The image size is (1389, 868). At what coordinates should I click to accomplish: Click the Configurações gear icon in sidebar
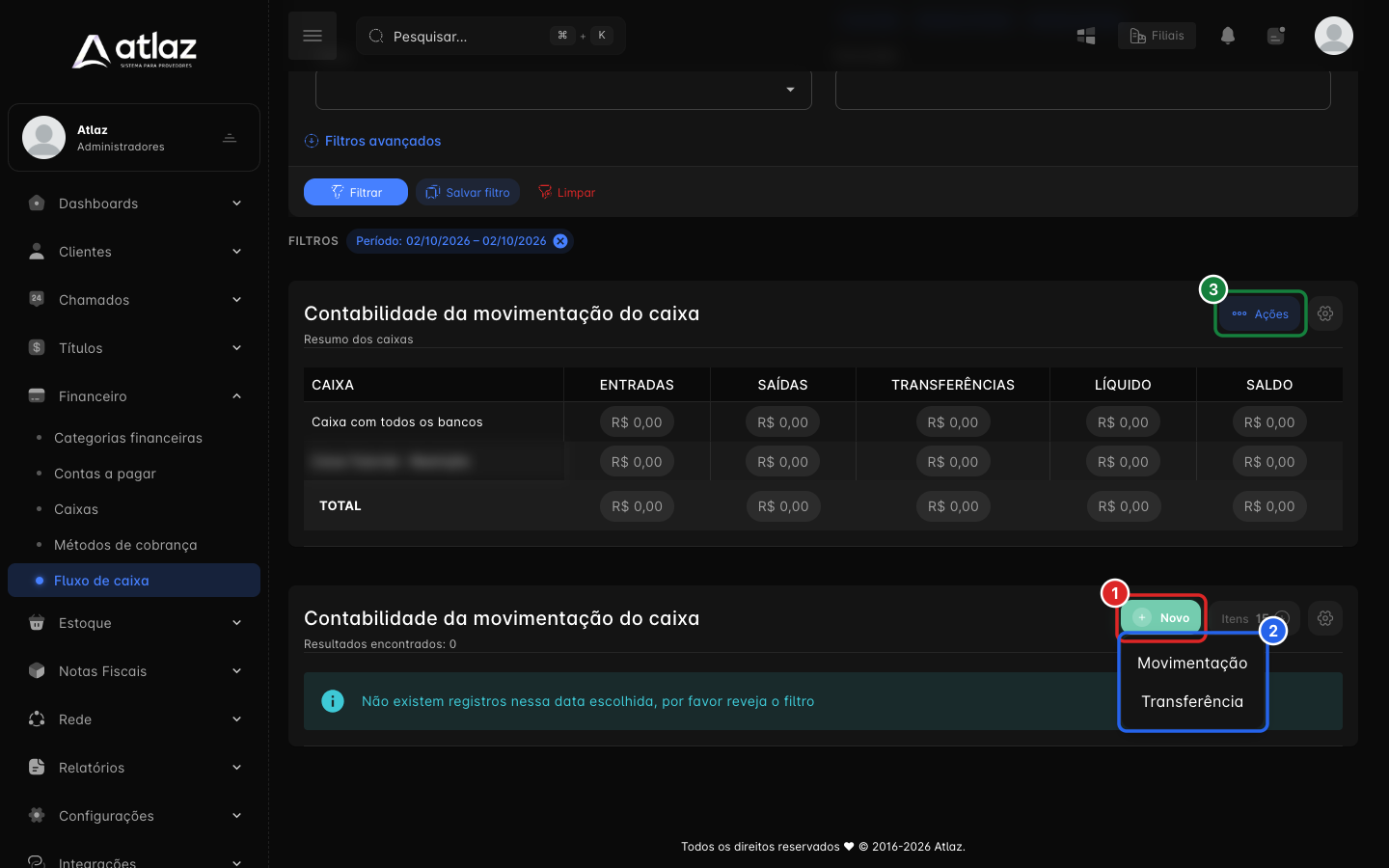point(37,815)
